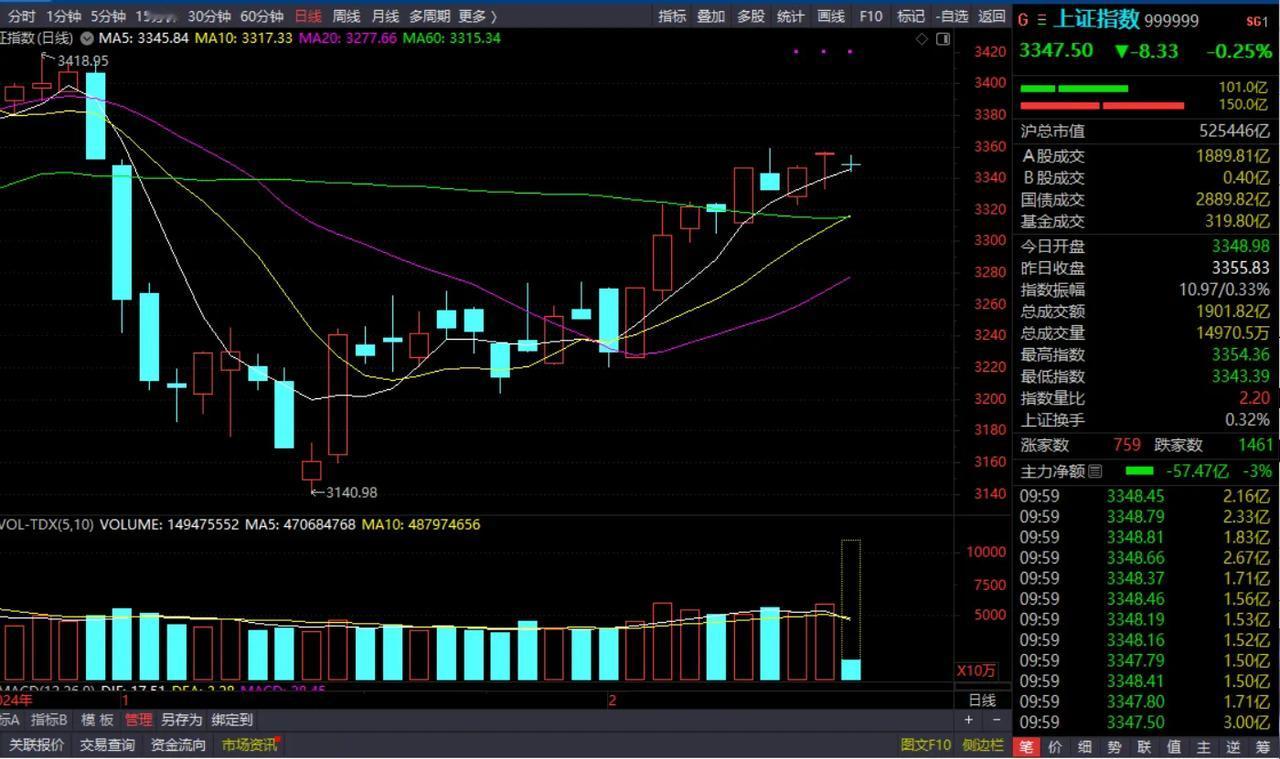Click the latest dotted volume bar in chart
Screen dimensions: 1280x759
pos(850,610)
